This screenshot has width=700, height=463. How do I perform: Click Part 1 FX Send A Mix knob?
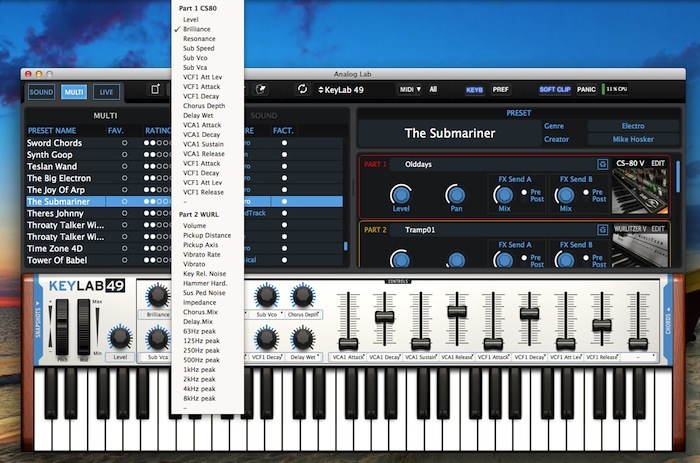point(504,195)
